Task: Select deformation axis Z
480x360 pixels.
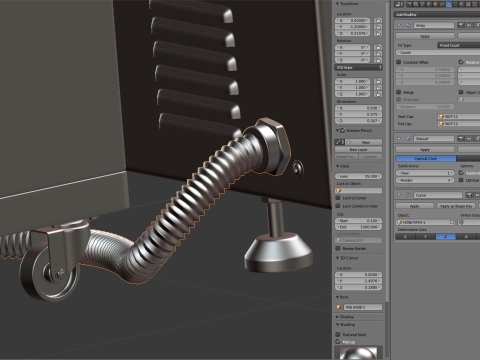Action: pos(445,236)
